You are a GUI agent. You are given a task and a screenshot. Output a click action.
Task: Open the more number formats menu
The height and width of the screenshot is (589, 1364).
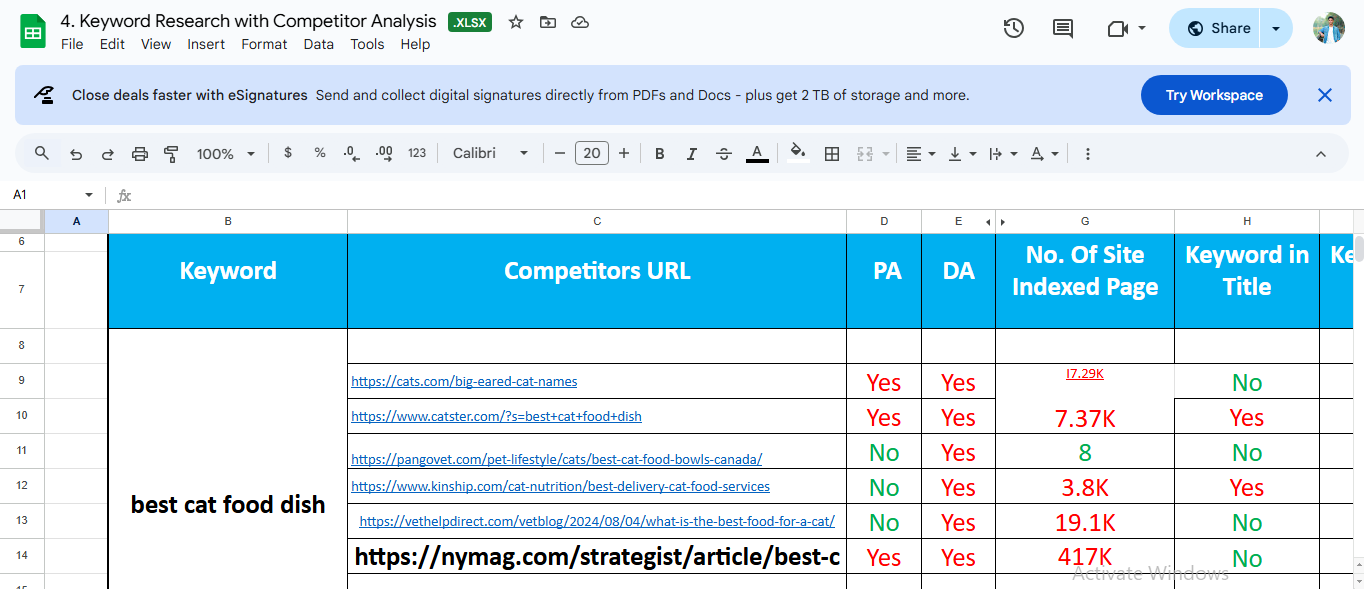(x=417, y=153)
